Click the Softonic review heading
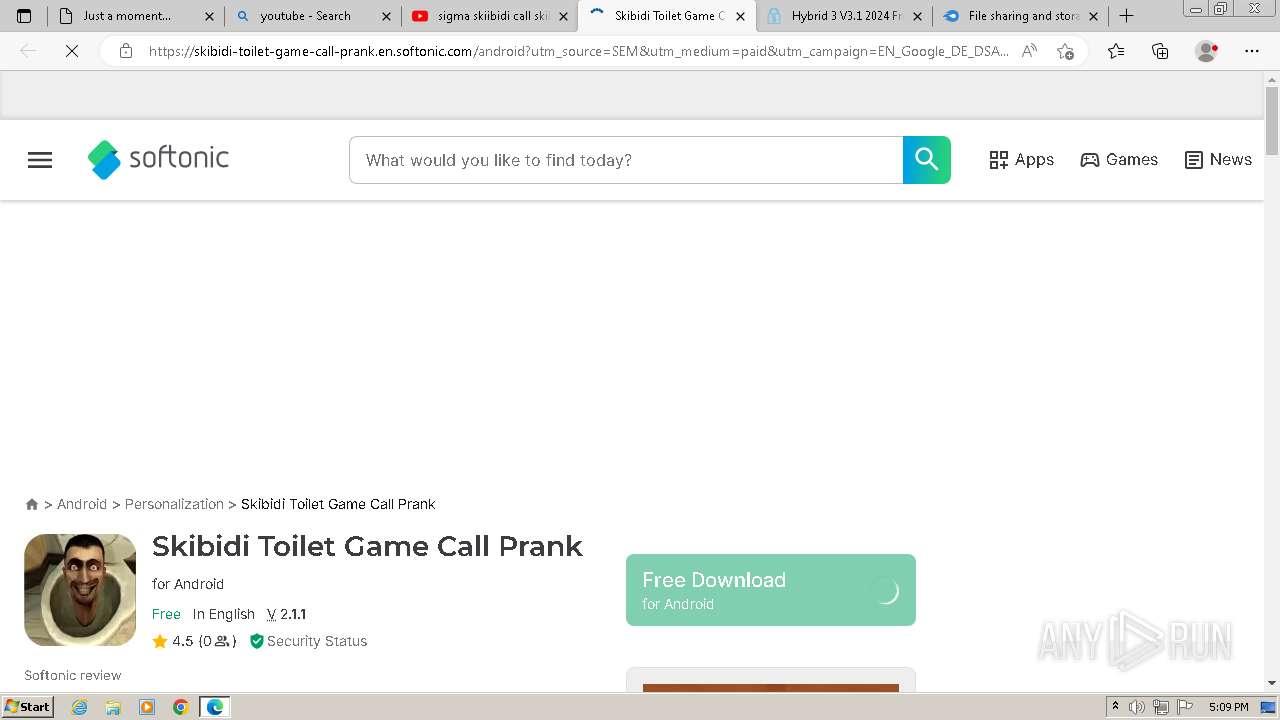Screen dimensions: 1280x720 tap(73, 675)
